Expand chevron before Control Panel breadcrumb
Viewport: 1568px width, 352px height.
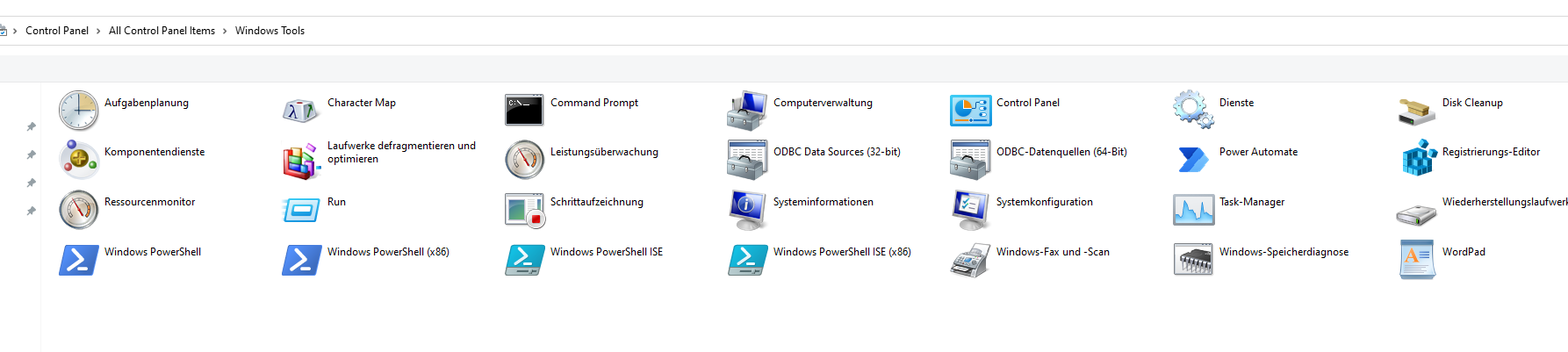(x=15, y=31)
